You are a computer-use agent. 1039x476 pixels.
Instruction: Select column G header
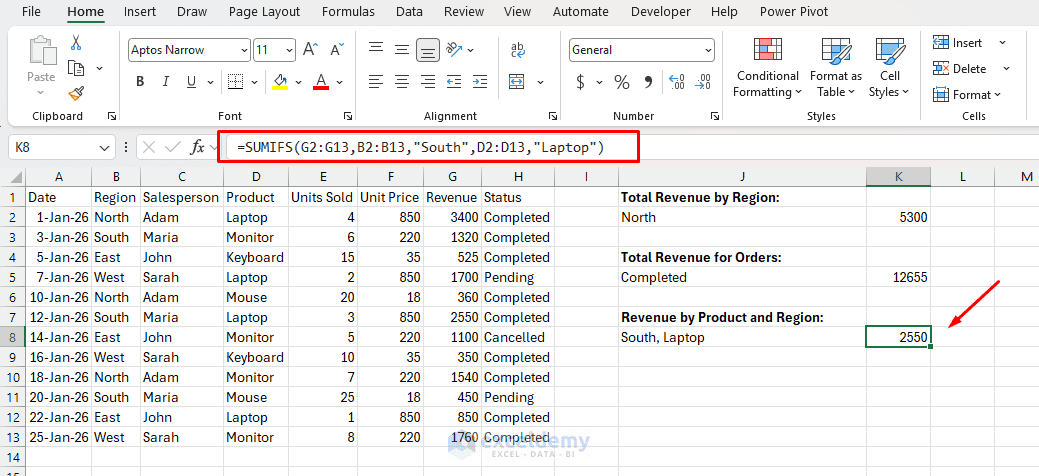[x=452, y=177]
